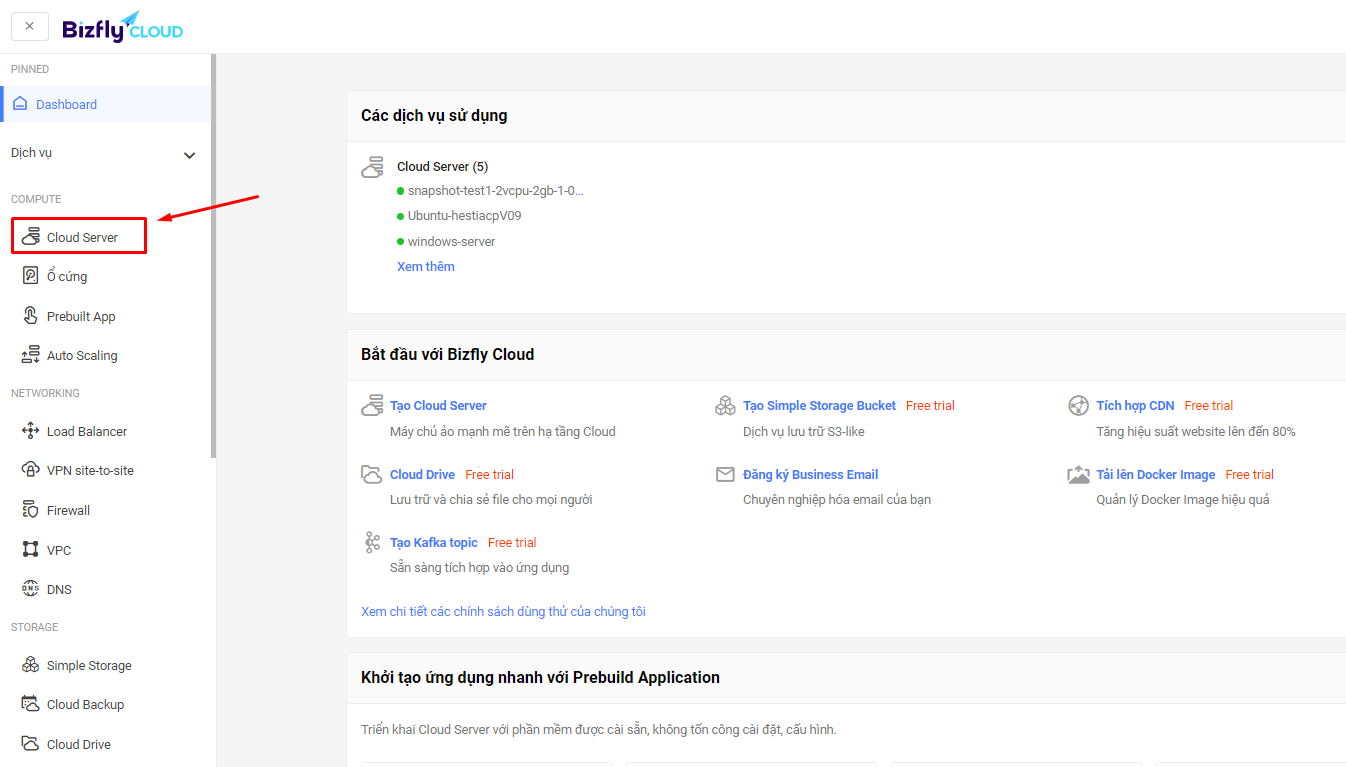
Task: Click the Tạo Kafka topic icon
Action: click(x=372, y=543)
